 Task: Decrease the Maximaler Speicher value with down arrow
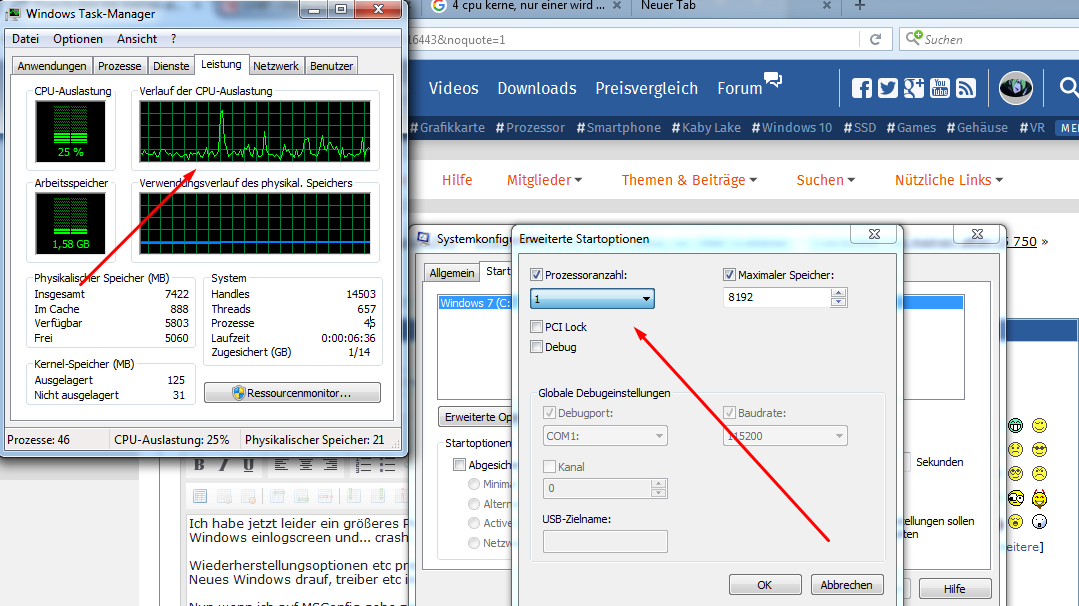click(838, 302)
